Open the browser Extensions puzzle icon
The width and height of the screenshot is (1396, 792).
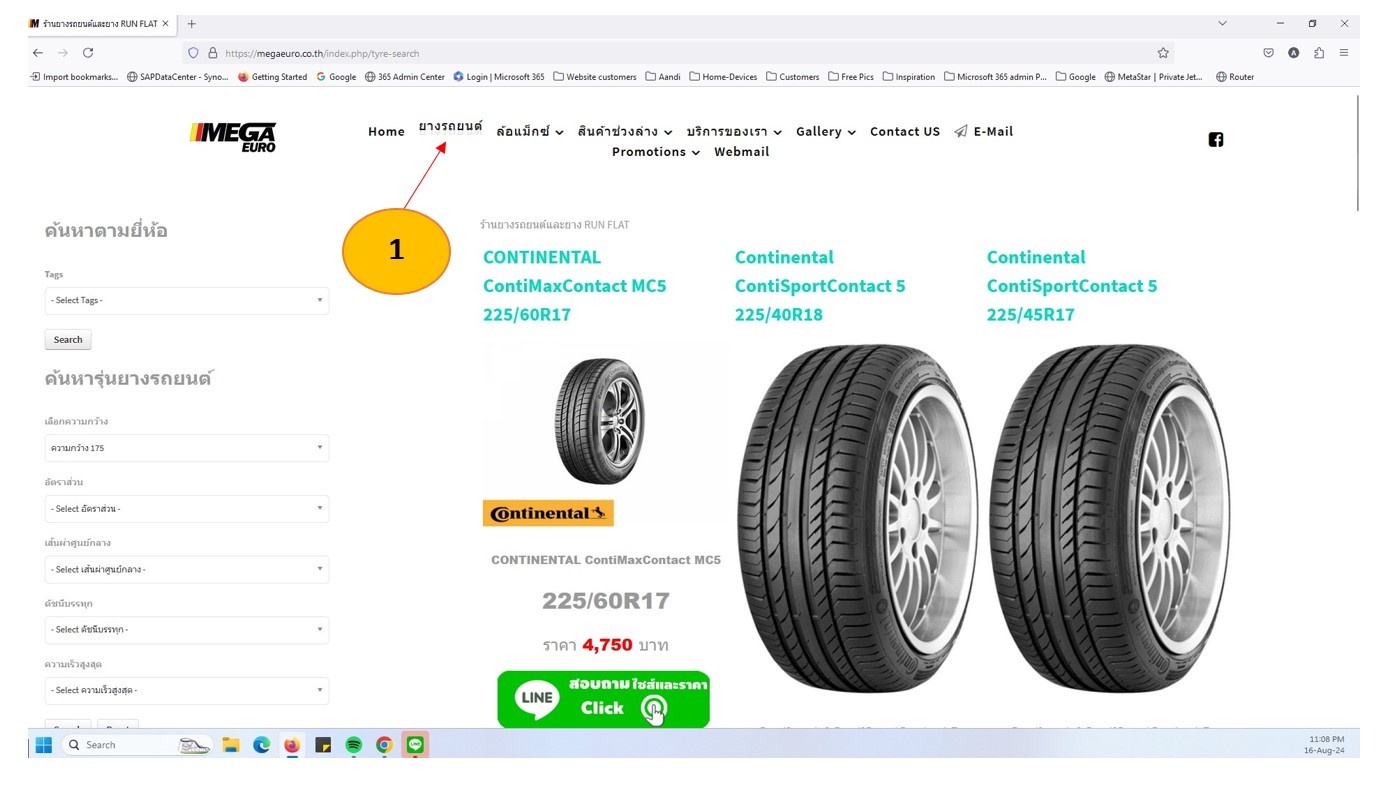tap(1319, 53)
